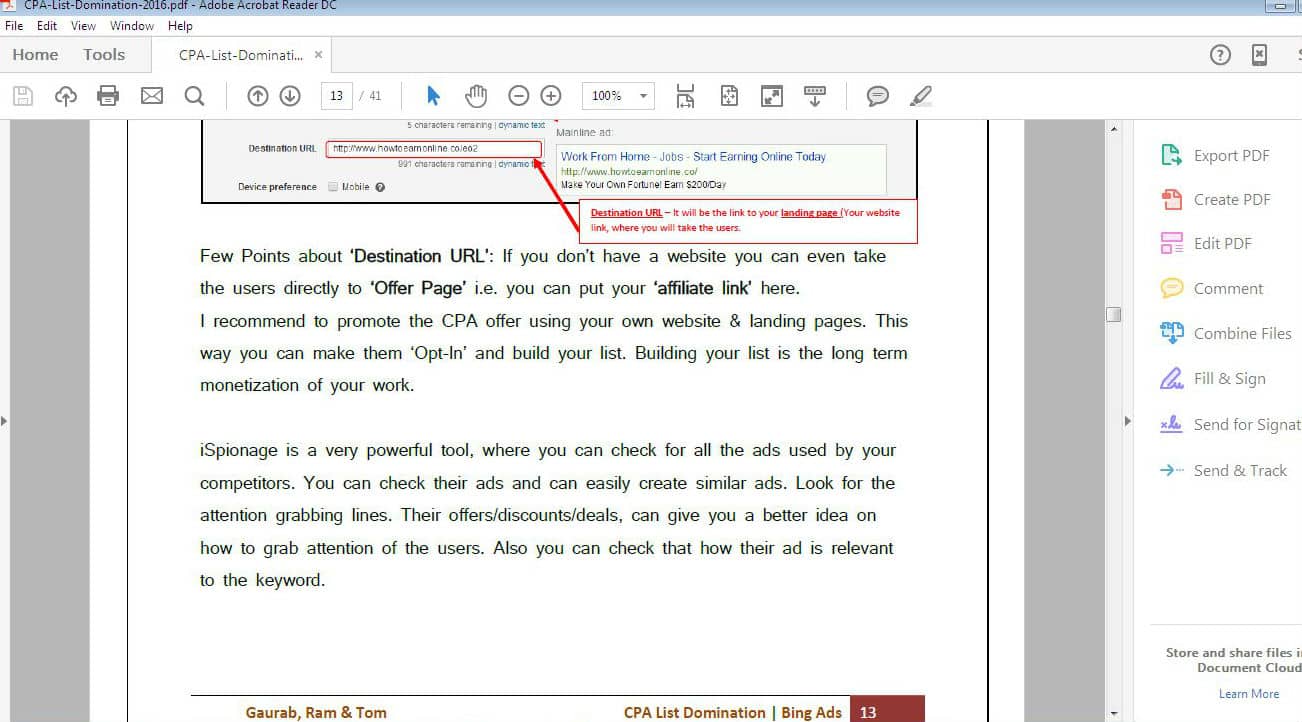Open the zoom level 100% dropdown
1302x722 pixels.
click(x=618, y=96)
